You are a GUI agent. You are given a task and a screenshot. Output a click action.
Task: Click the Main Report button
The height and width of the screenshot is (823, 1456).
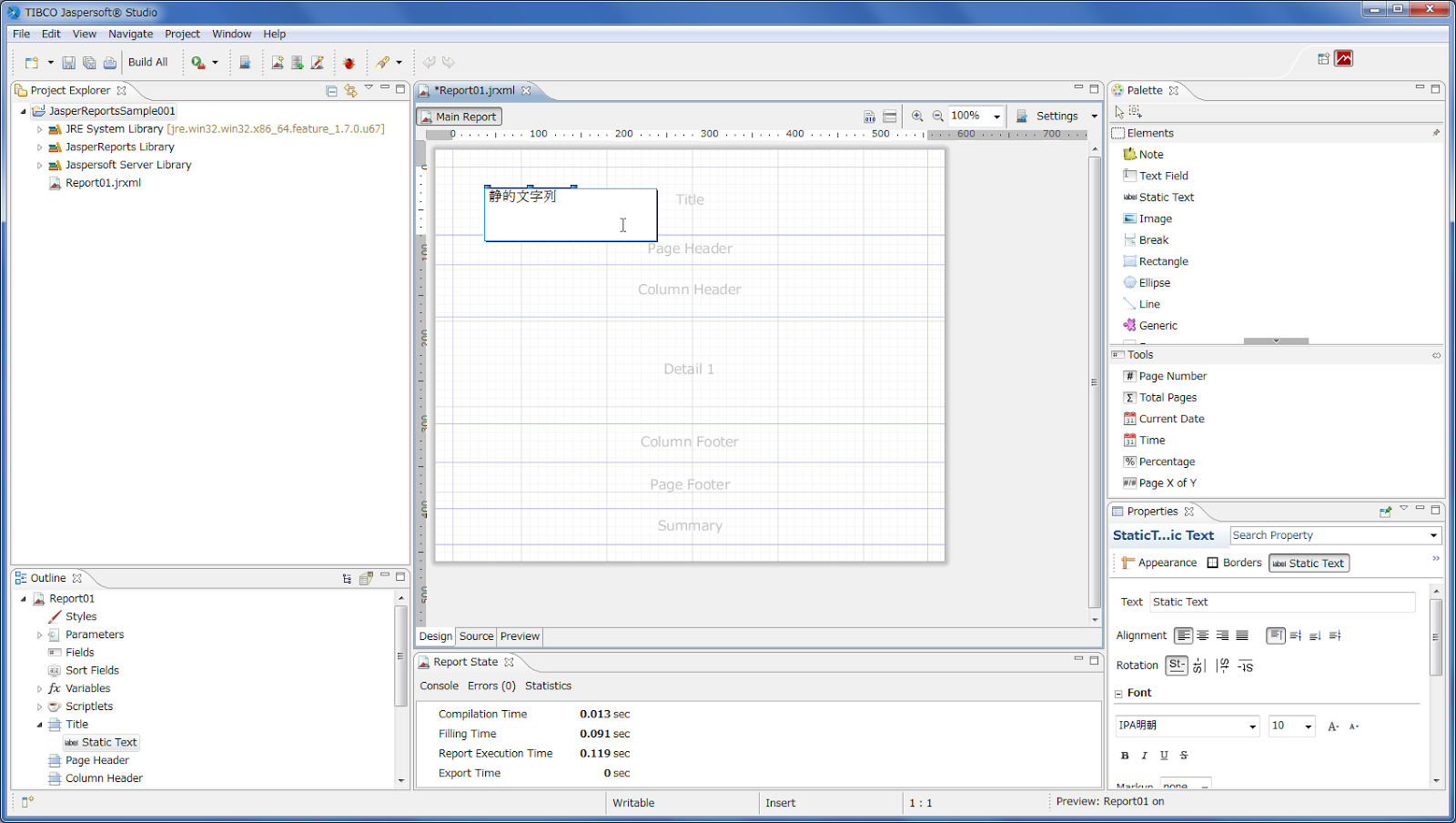(x=459, y=117)
